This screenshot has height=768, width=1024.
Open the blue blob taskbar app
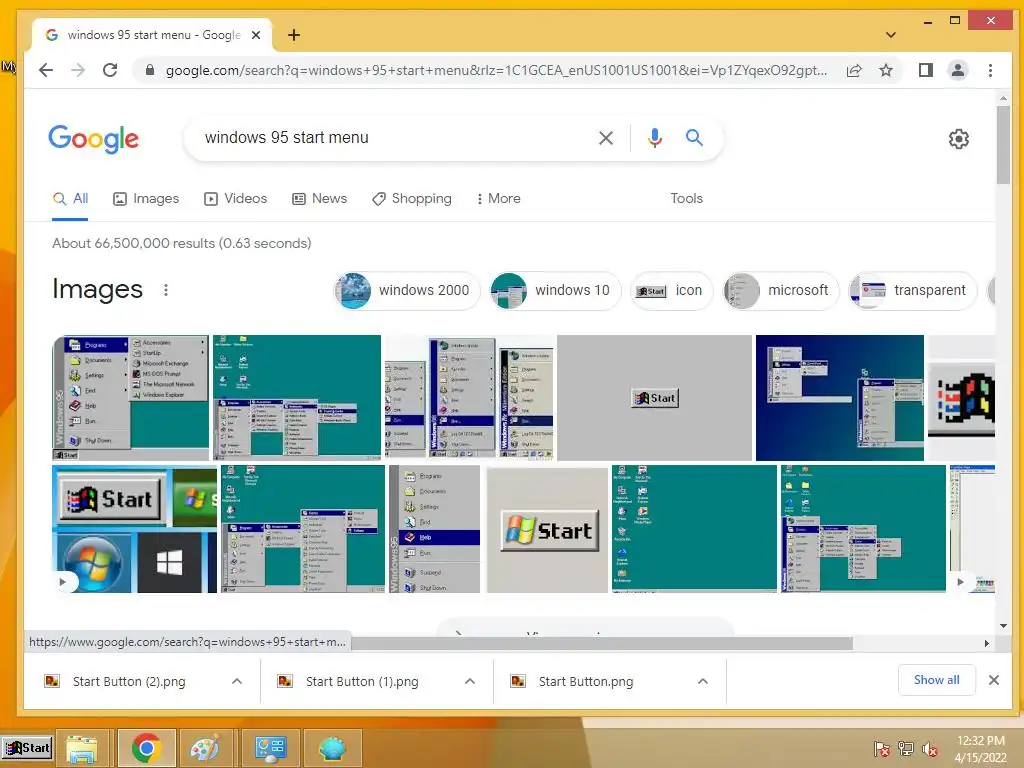pyautogui.click(x=332, y=748)
